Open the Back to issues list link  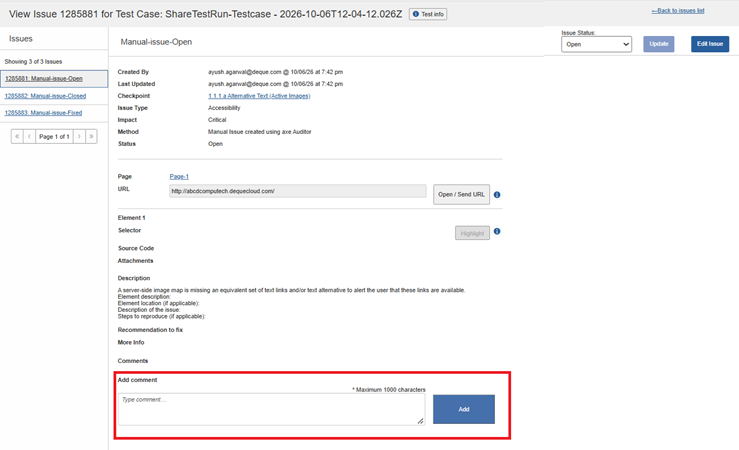point(678,10)
